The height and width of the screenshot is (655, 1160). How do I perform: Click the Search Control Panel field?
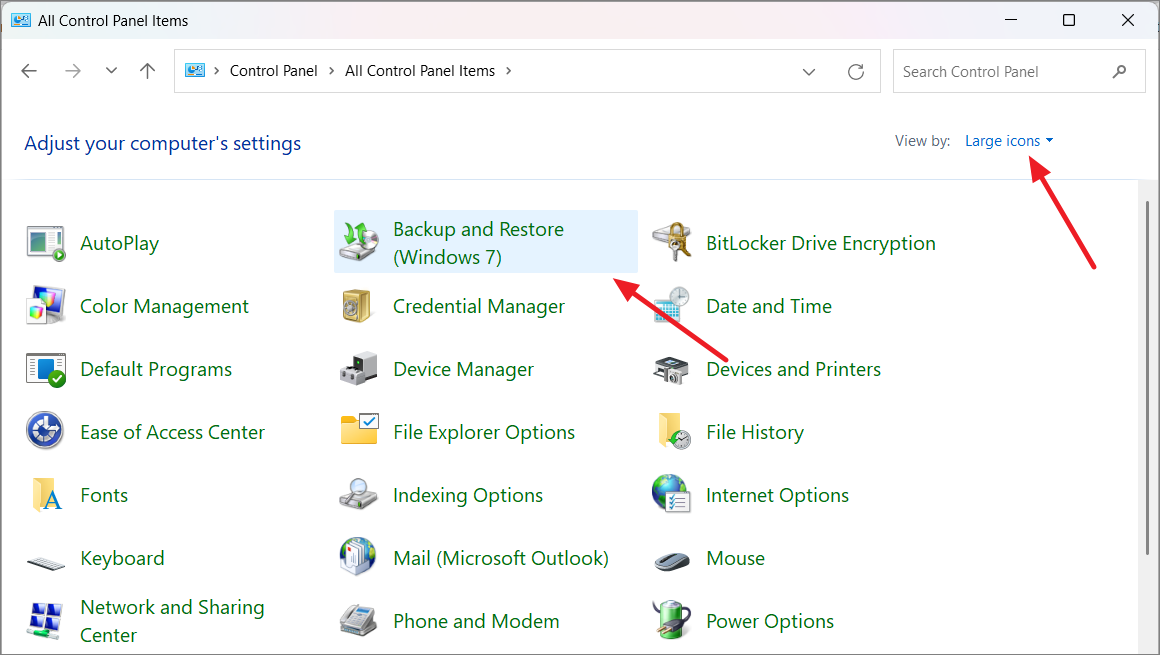1019,72
